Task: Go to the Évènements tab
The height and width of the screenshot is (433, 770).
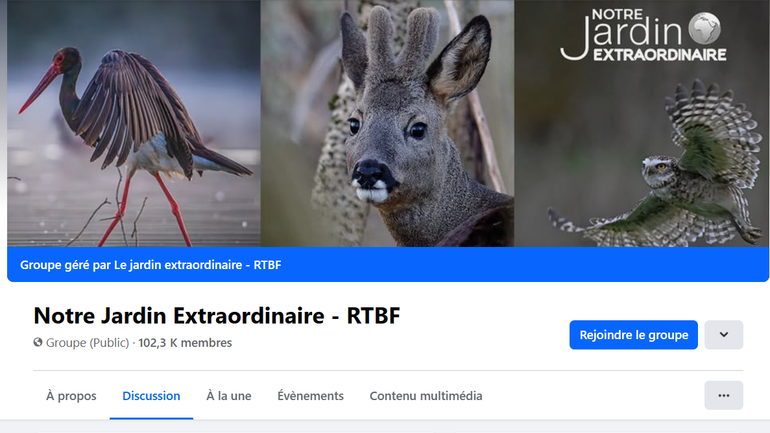Action: 310,396
